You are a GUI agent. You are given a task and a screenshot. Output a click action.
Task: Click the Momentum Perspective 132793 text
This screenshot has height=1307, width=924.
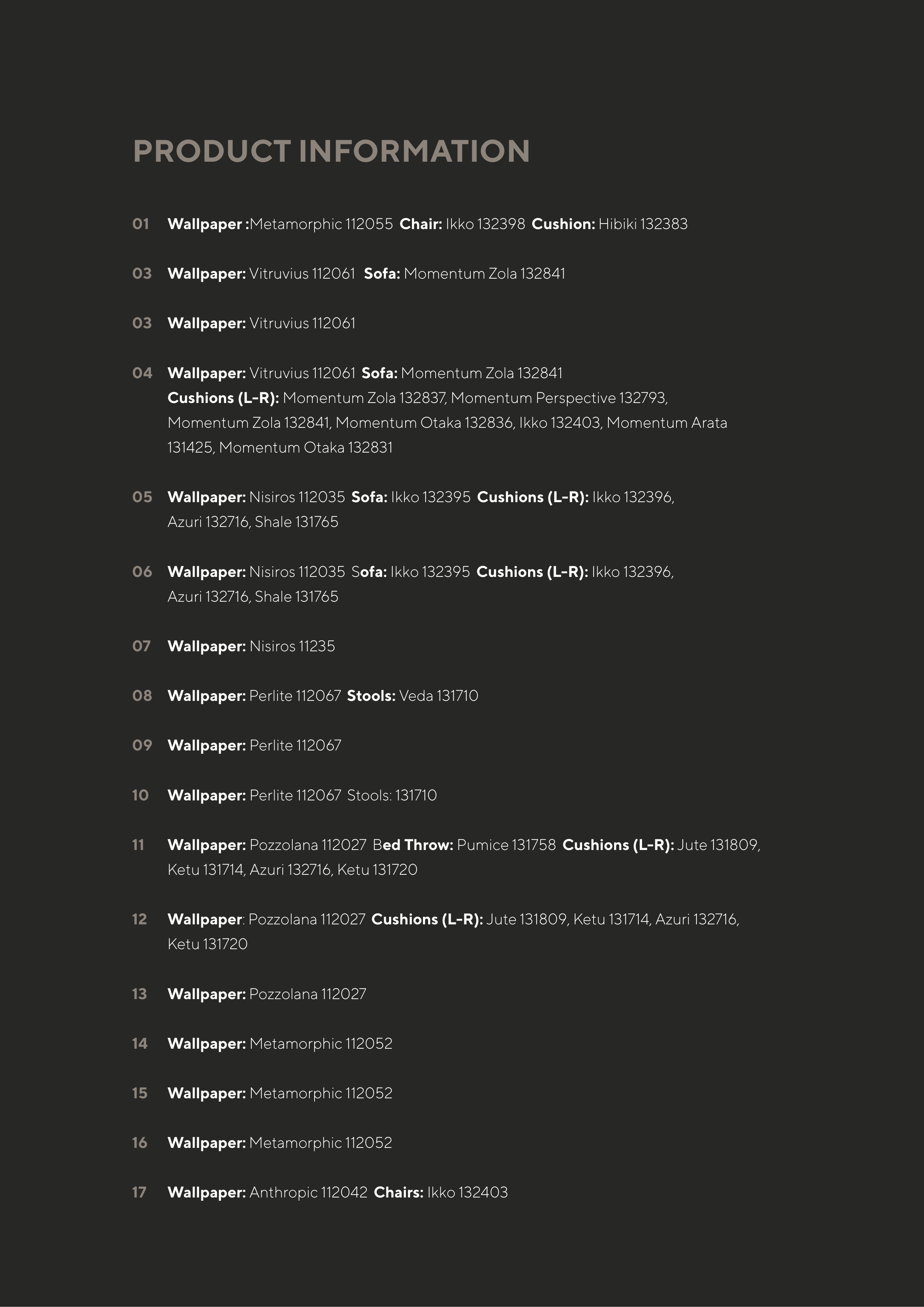558,398
